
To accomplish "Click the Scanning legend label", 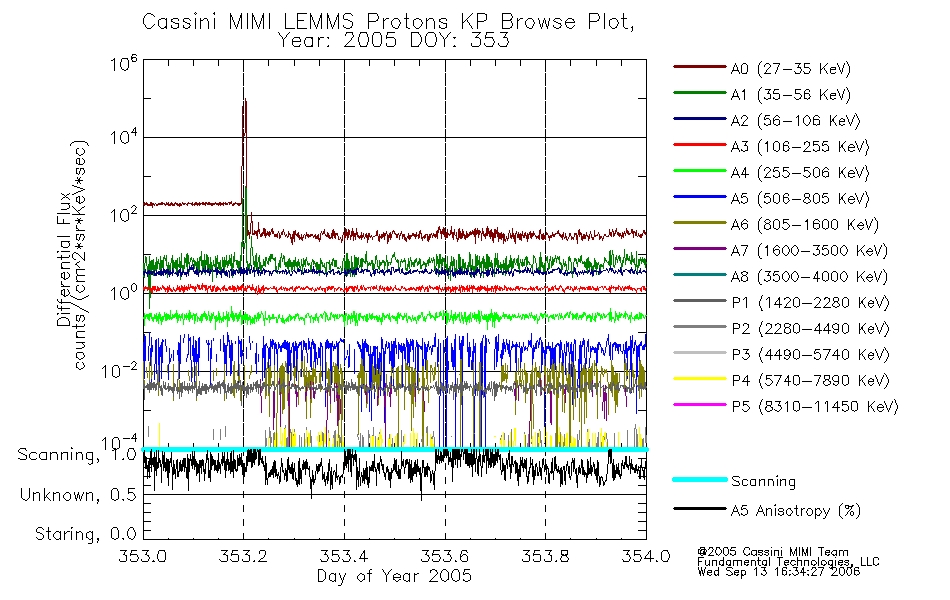I will [x=763, y=482].
